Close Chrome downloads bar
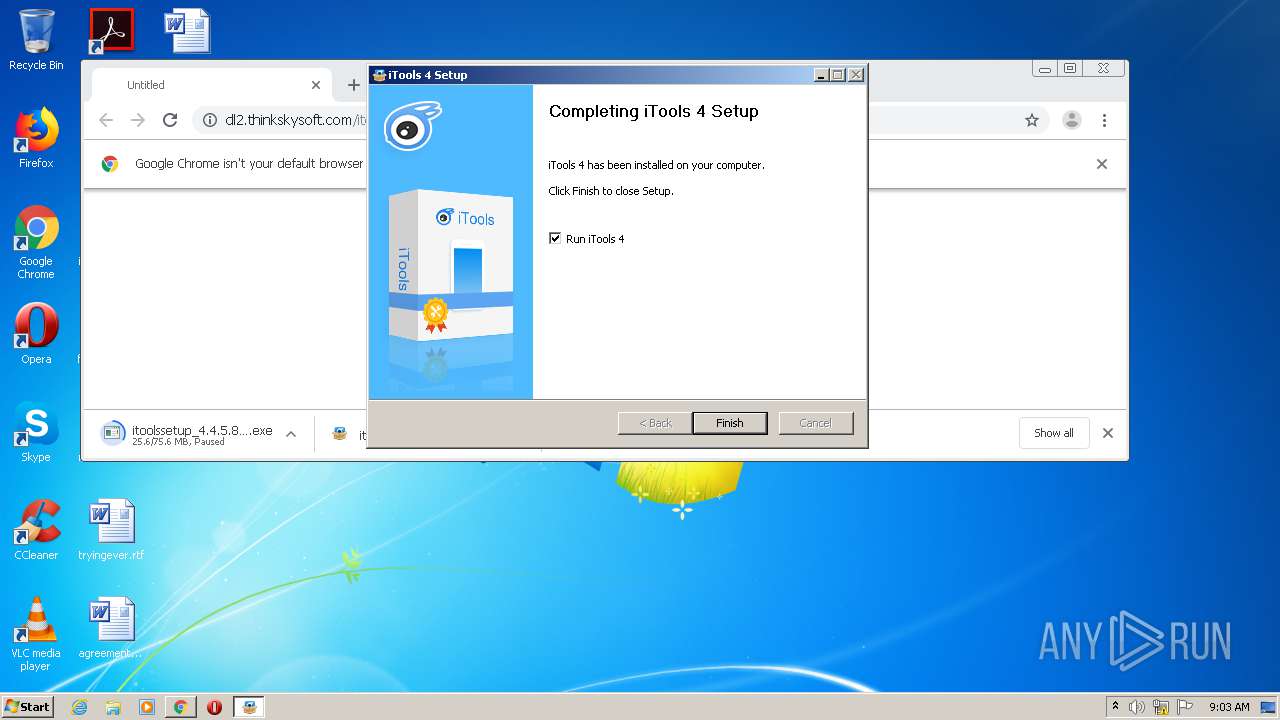The height and width of the screenshot is (720, 1280). pyautogui.click(x=1108, y=433)
